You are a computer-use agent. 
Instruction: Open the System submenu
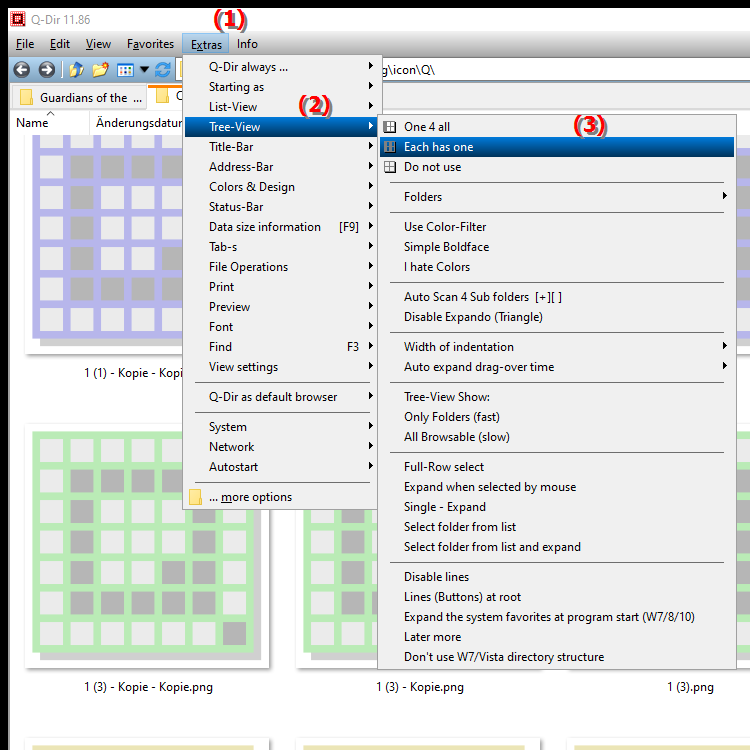click(281, 427)
